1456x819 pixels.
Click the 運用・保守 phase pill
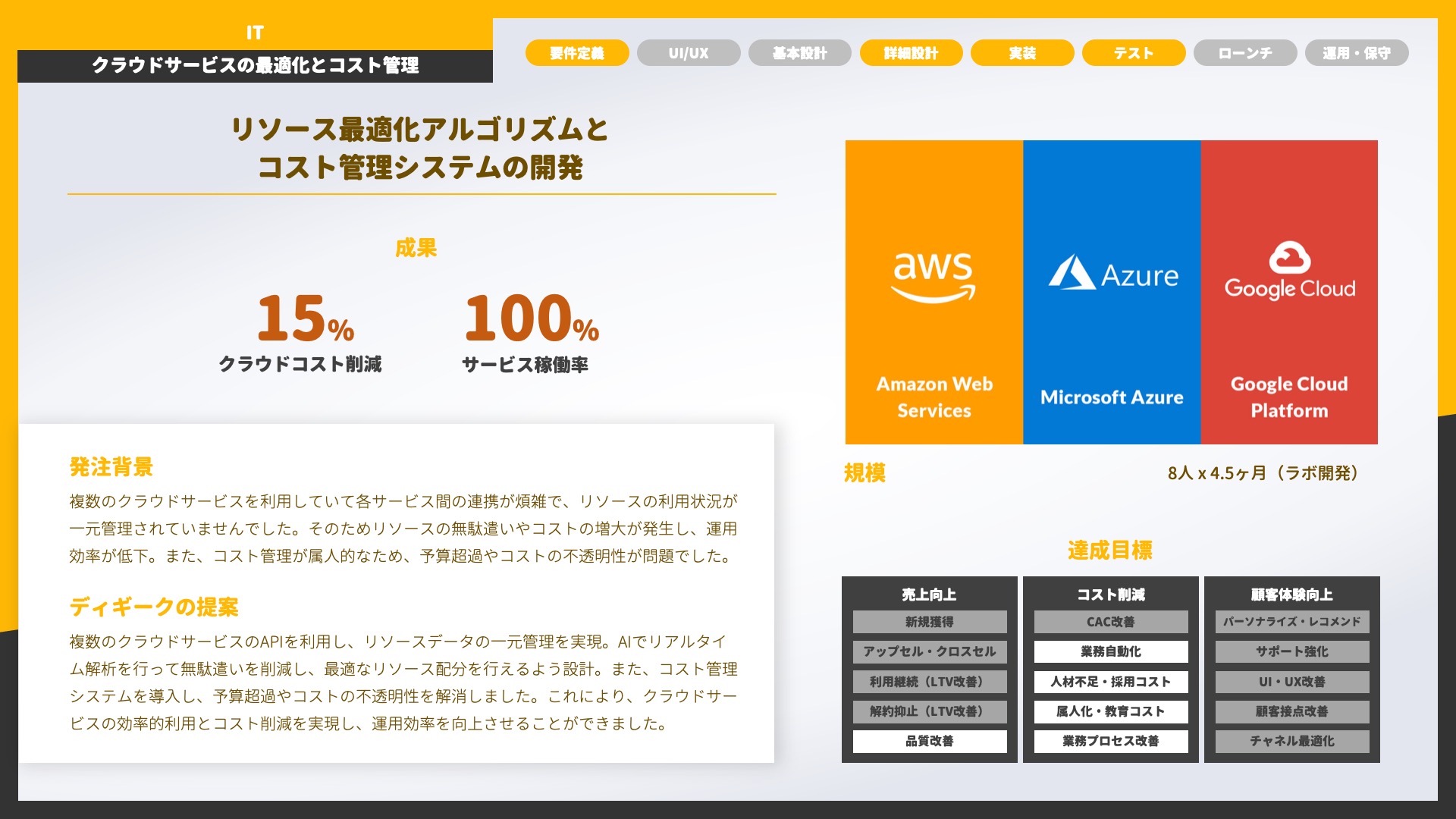[1357, 53]
